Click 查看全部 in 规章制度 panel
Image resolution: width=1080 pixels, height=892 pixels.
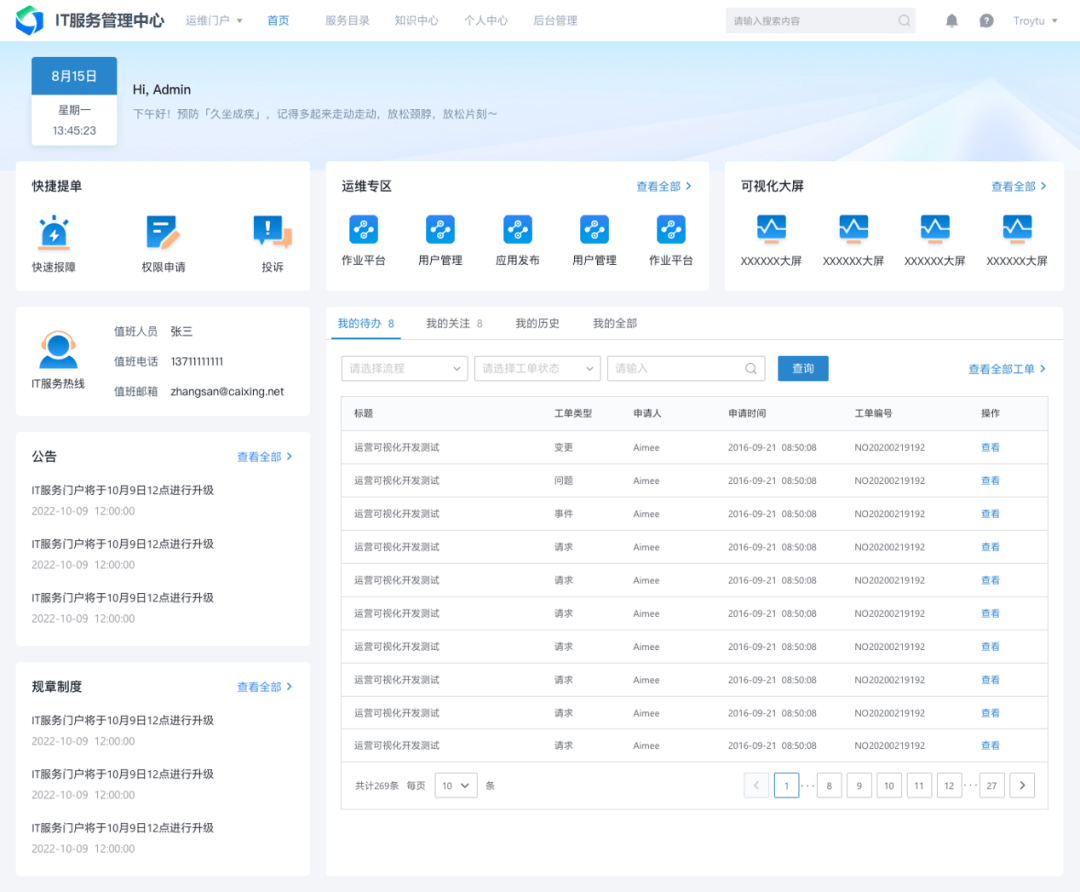pos(264,687)
